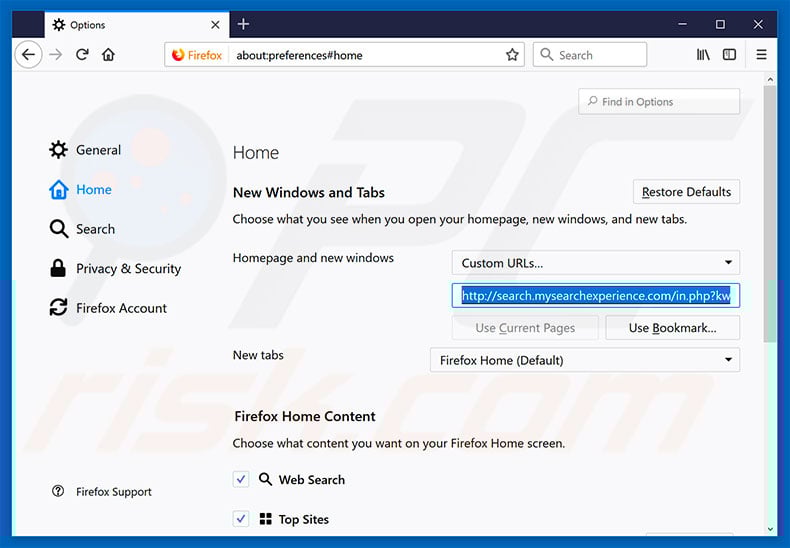
Task: Open a new tab with the plus icon
Action: [243, 24]
